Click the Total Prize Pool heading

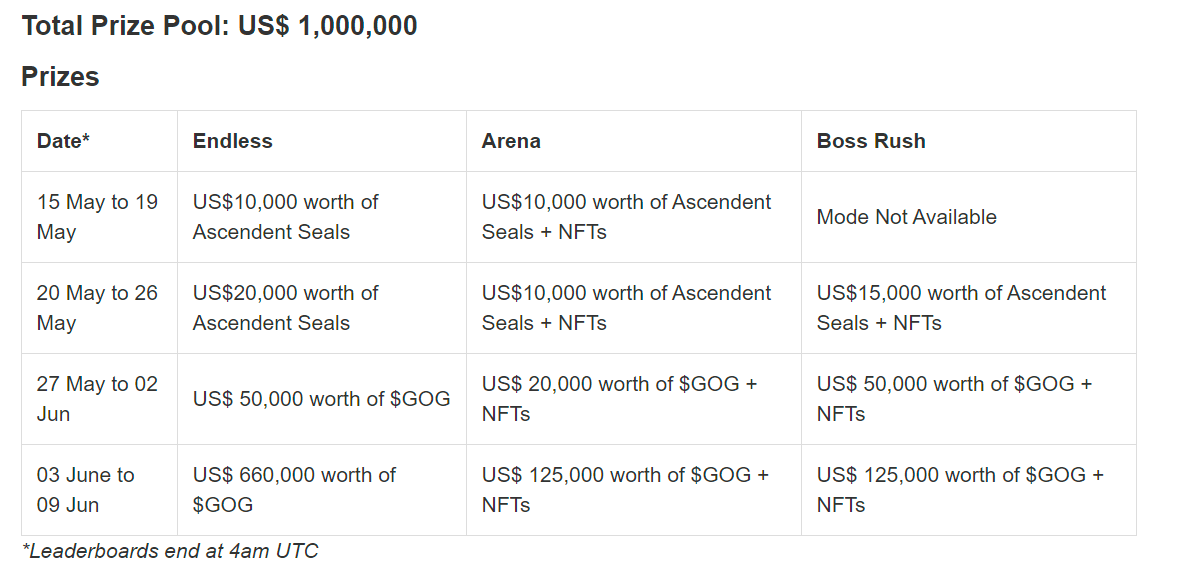point(219,26)
